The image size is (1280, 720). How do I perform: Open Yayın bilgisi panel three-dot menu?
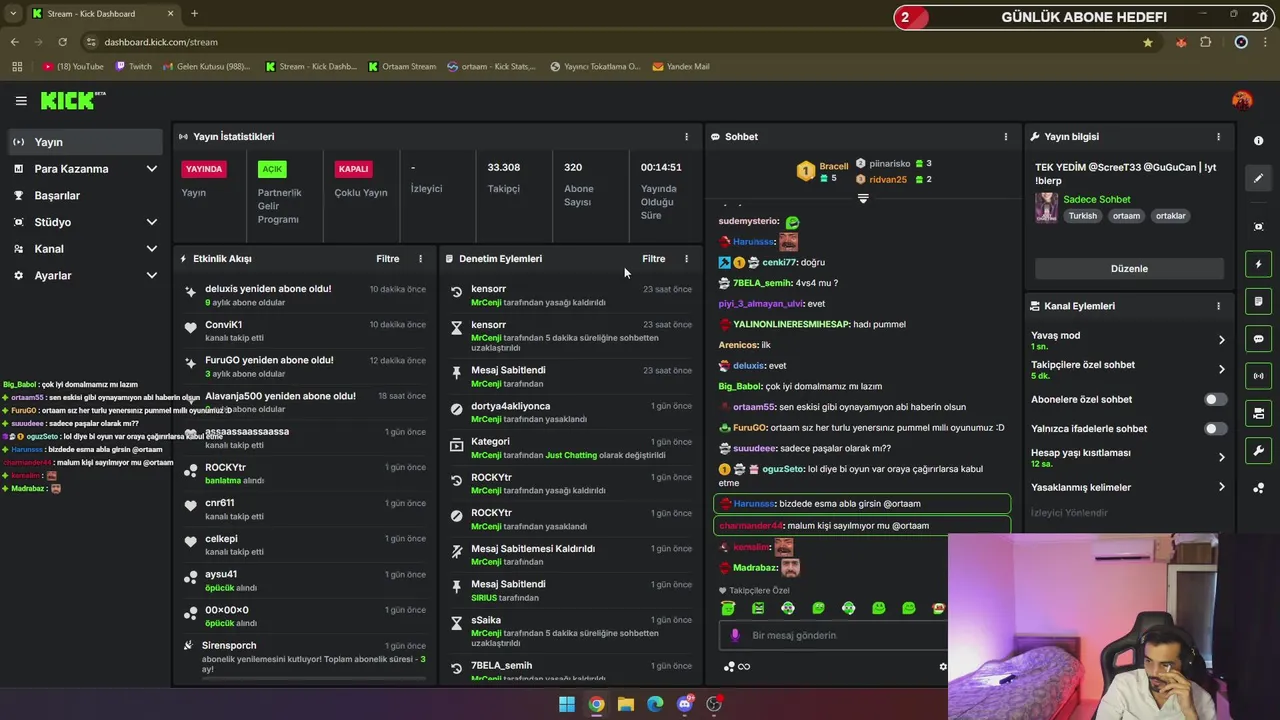click(x=1218, y=136)
